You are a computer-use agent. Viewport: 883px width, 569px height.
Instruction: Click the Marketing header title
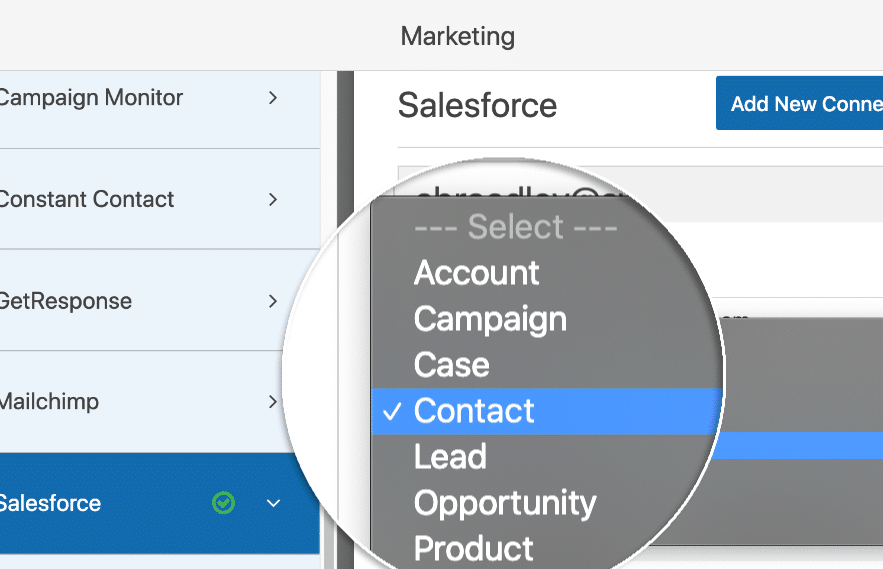coord(458,37)
